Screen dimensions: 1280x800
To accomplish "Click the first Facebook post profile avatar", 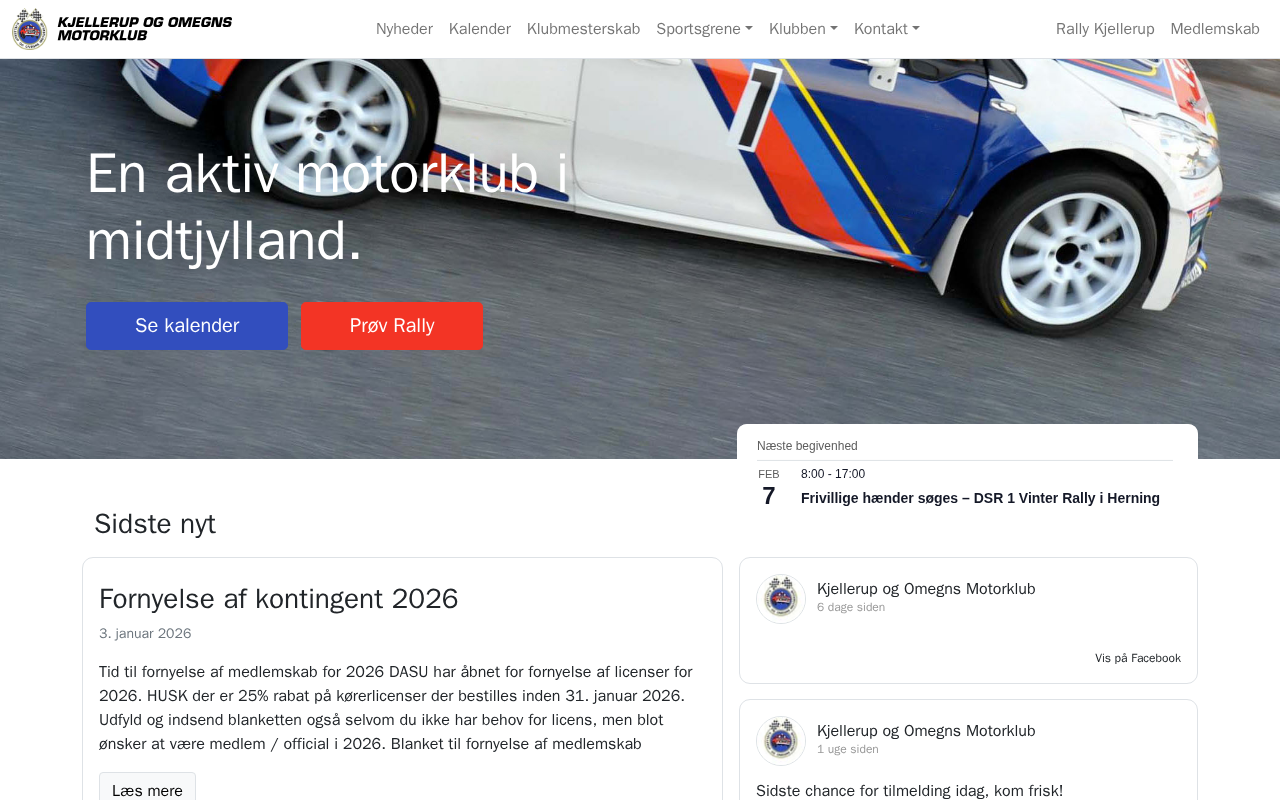I will pyautogui.click(x=781, y=599).
